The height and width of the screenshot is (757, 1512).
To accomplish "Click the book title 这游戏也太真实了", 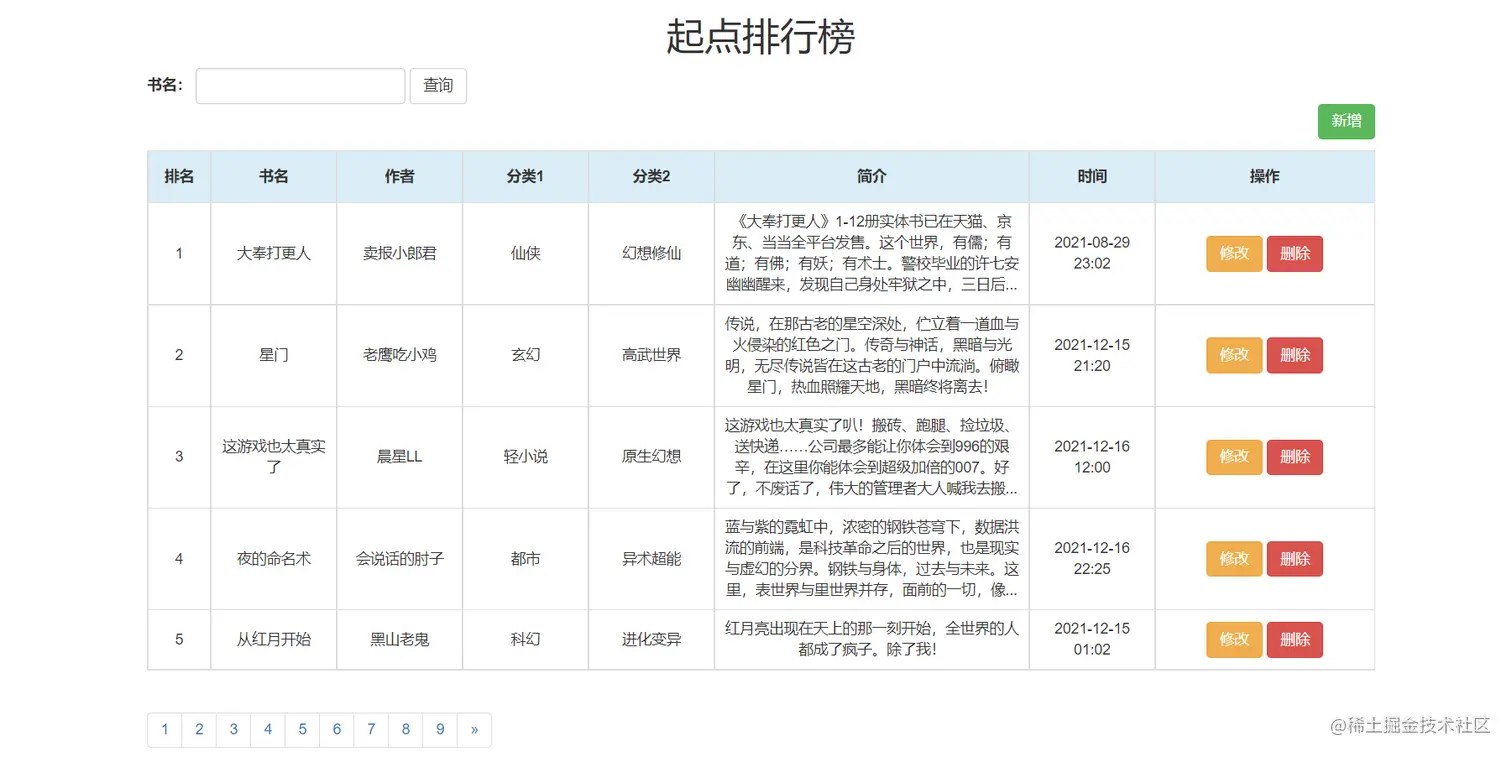I will (274, 457).
